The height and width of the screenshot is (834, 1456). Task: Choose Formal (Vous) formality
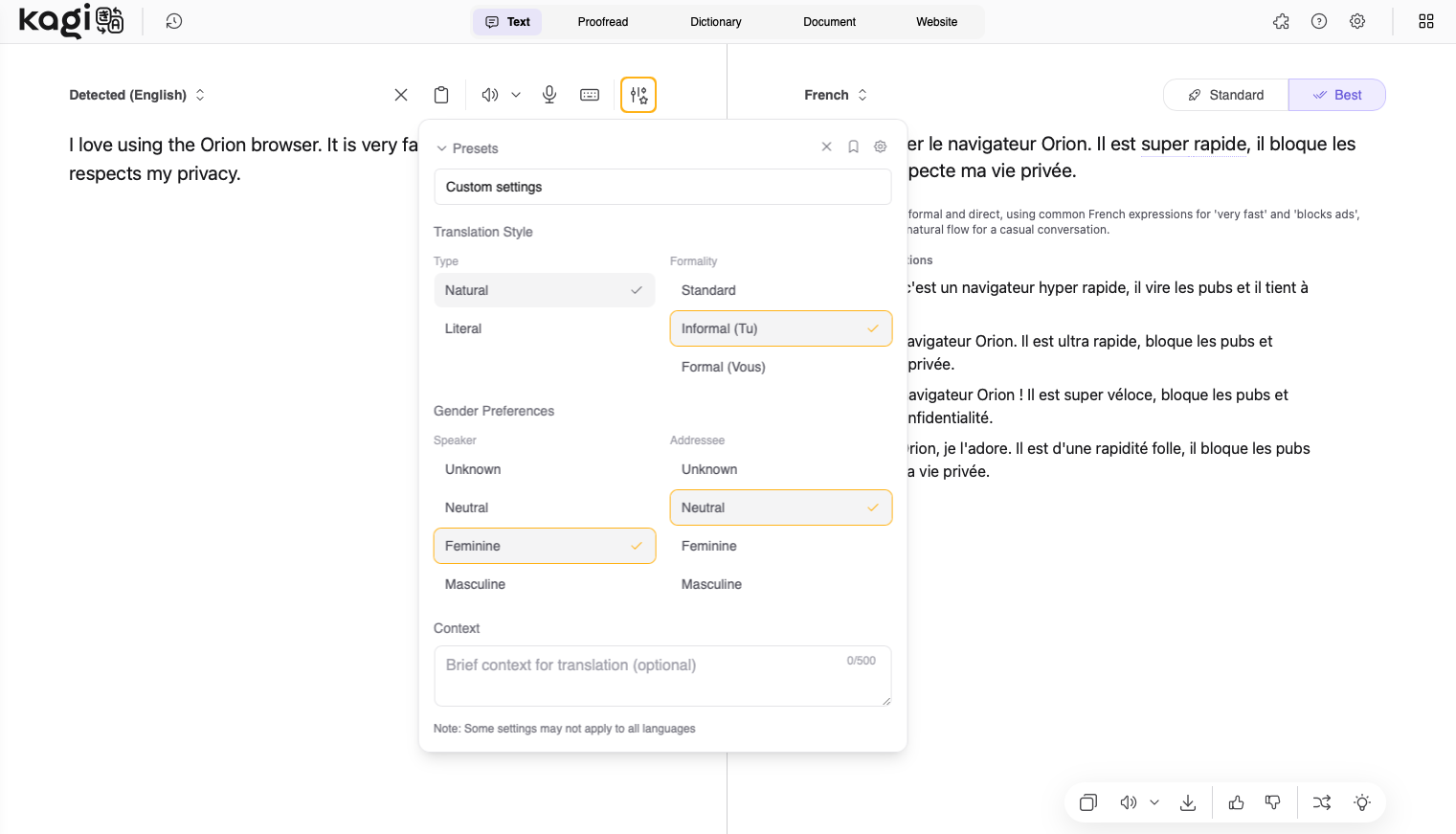(x=781, y=367)
